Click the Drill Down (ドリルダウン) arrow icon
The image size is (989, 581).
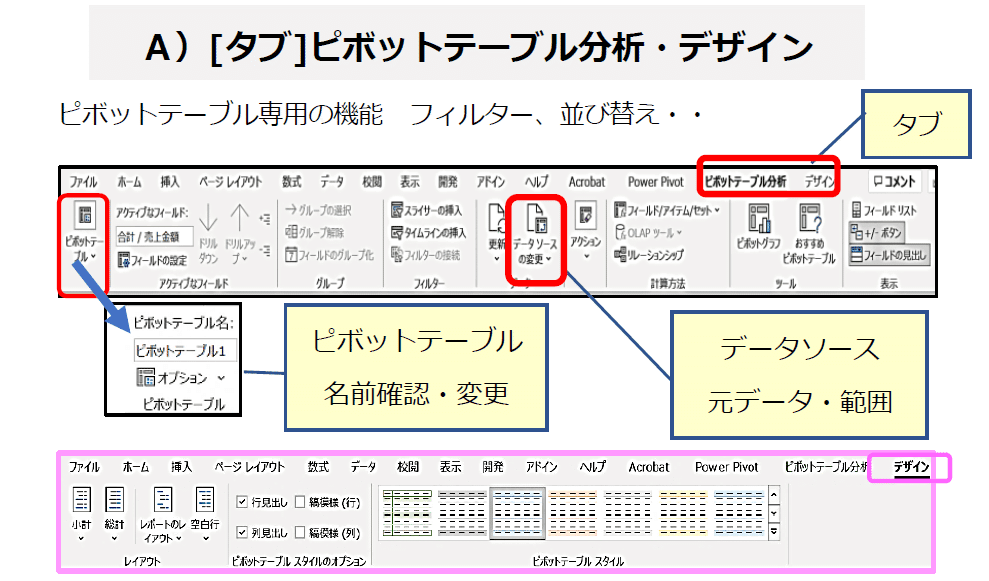click(208, 218)
